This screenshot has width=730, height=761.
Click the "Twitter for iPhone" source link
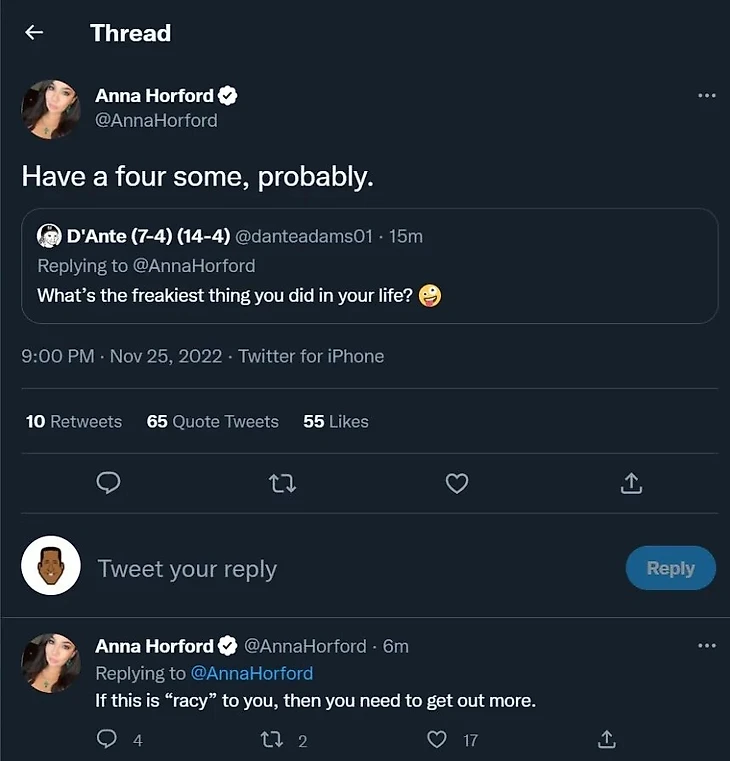311,356
